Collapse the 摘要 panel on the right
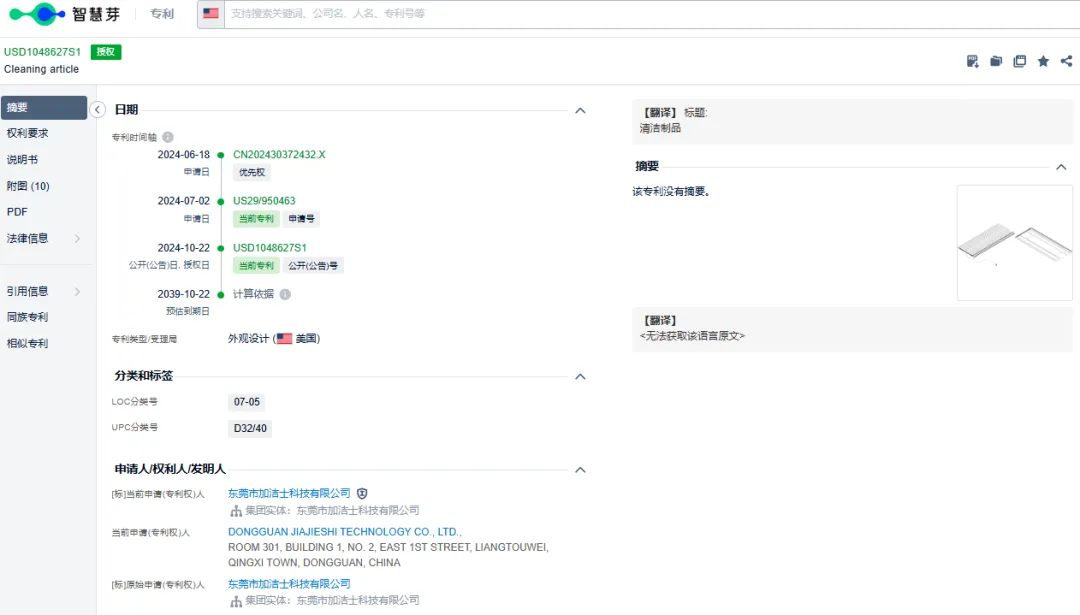 pos(1061,167)
